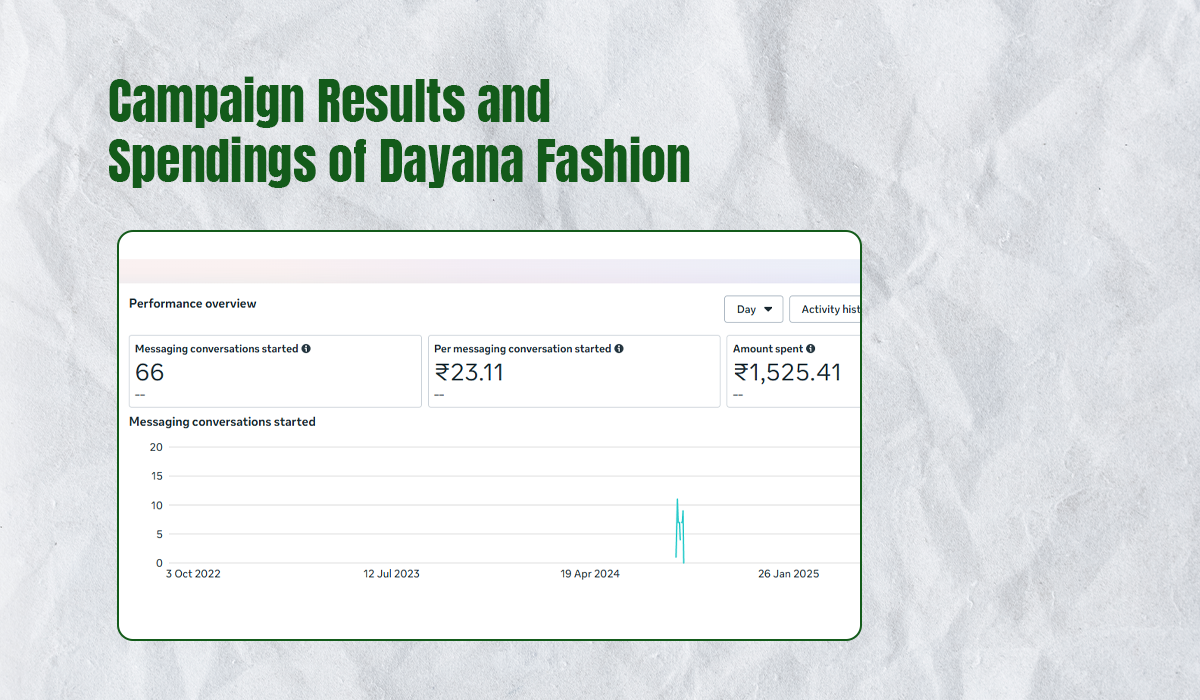This screenshot has height=700, width=1200.
Task: Click the Activity history button
Action: (825, 309)
